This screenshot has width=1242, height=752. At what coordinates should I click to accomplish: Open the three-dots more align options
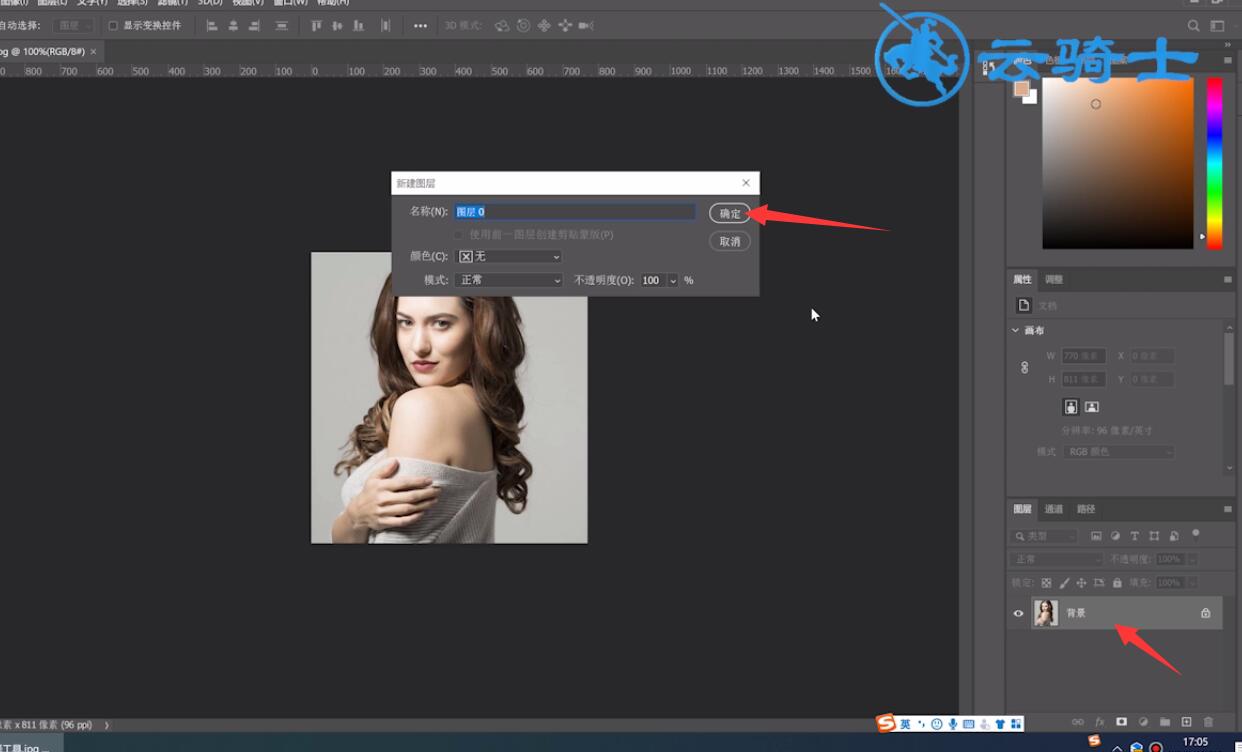pyautogui.click(x=420, y=25)
